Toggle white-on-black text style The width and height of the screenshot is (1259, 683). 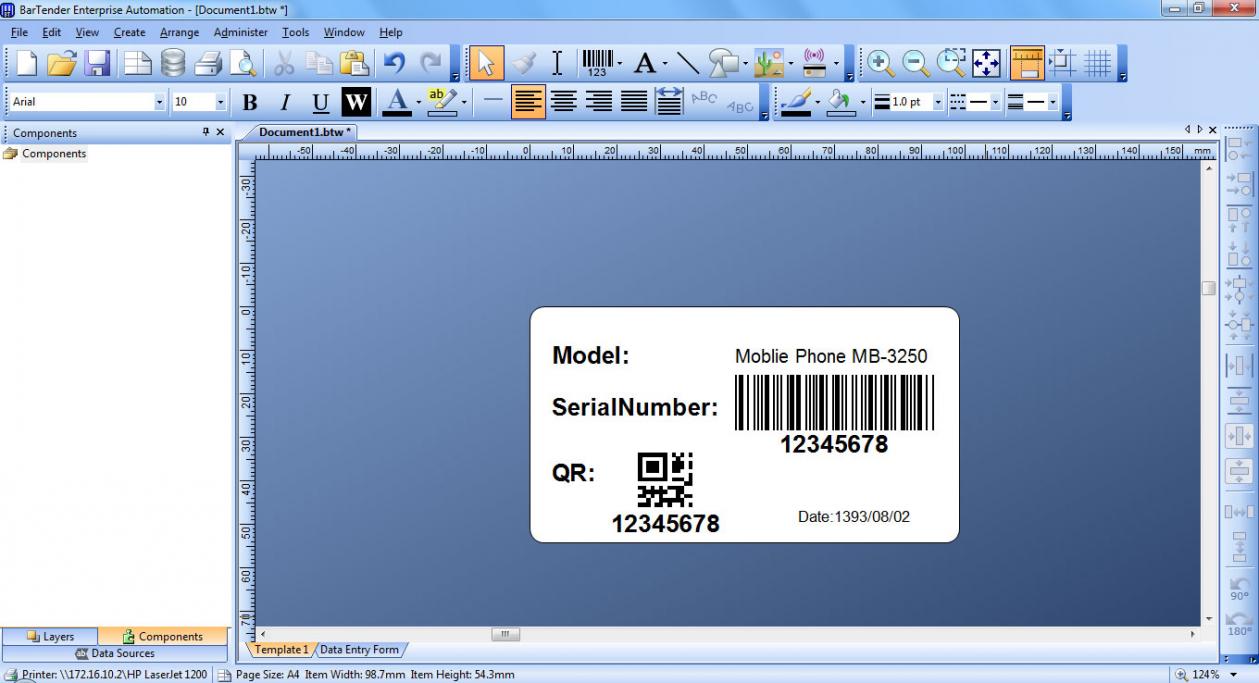tap(356, 102)
